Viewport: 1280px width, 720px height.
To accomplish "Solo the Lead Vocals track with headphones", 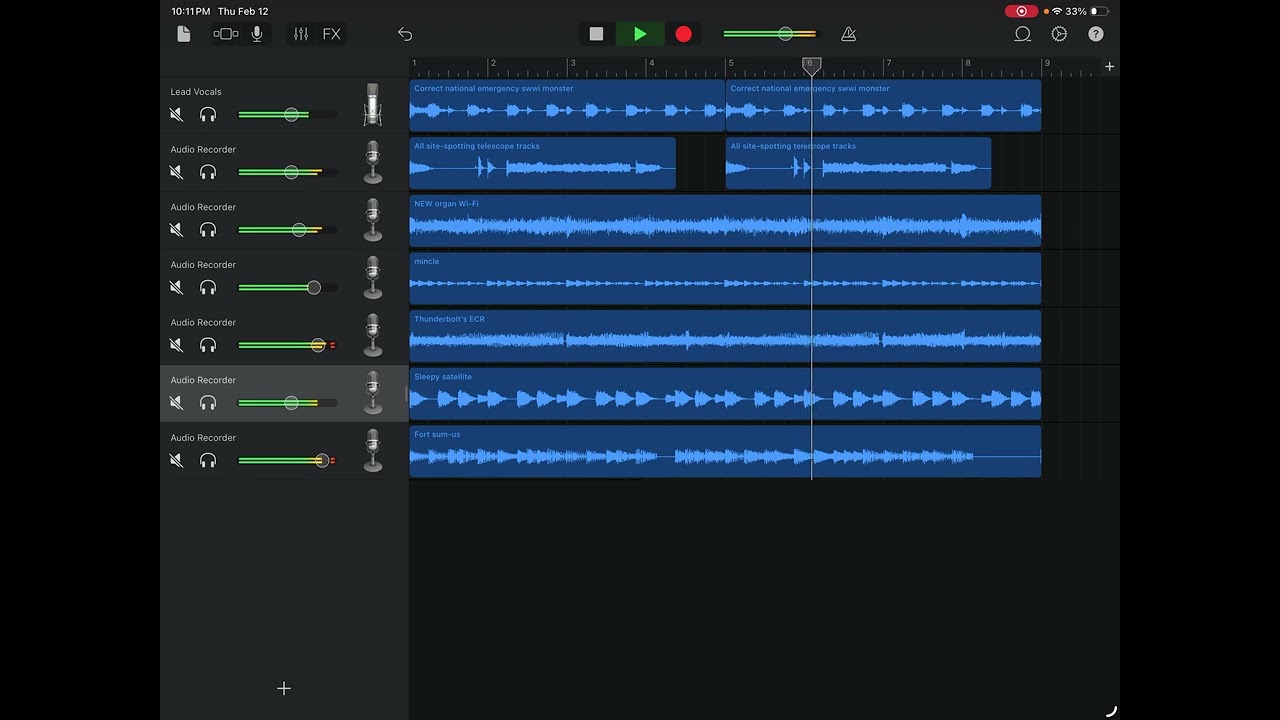I will pos(208,115).
